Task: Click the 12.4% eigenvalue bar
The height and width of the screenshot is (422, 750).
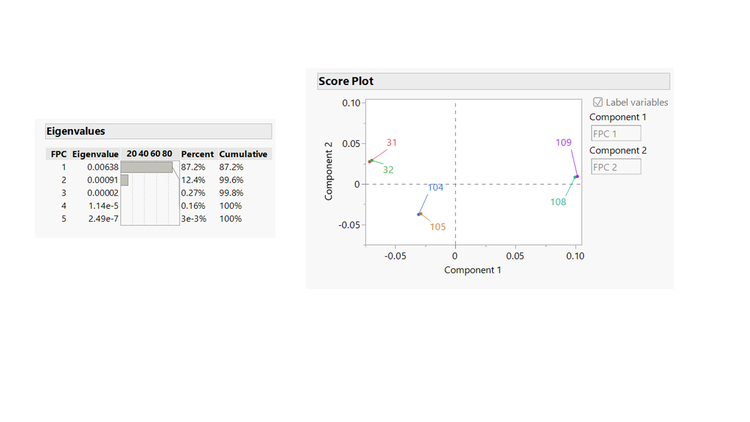Action: [125, 180]
